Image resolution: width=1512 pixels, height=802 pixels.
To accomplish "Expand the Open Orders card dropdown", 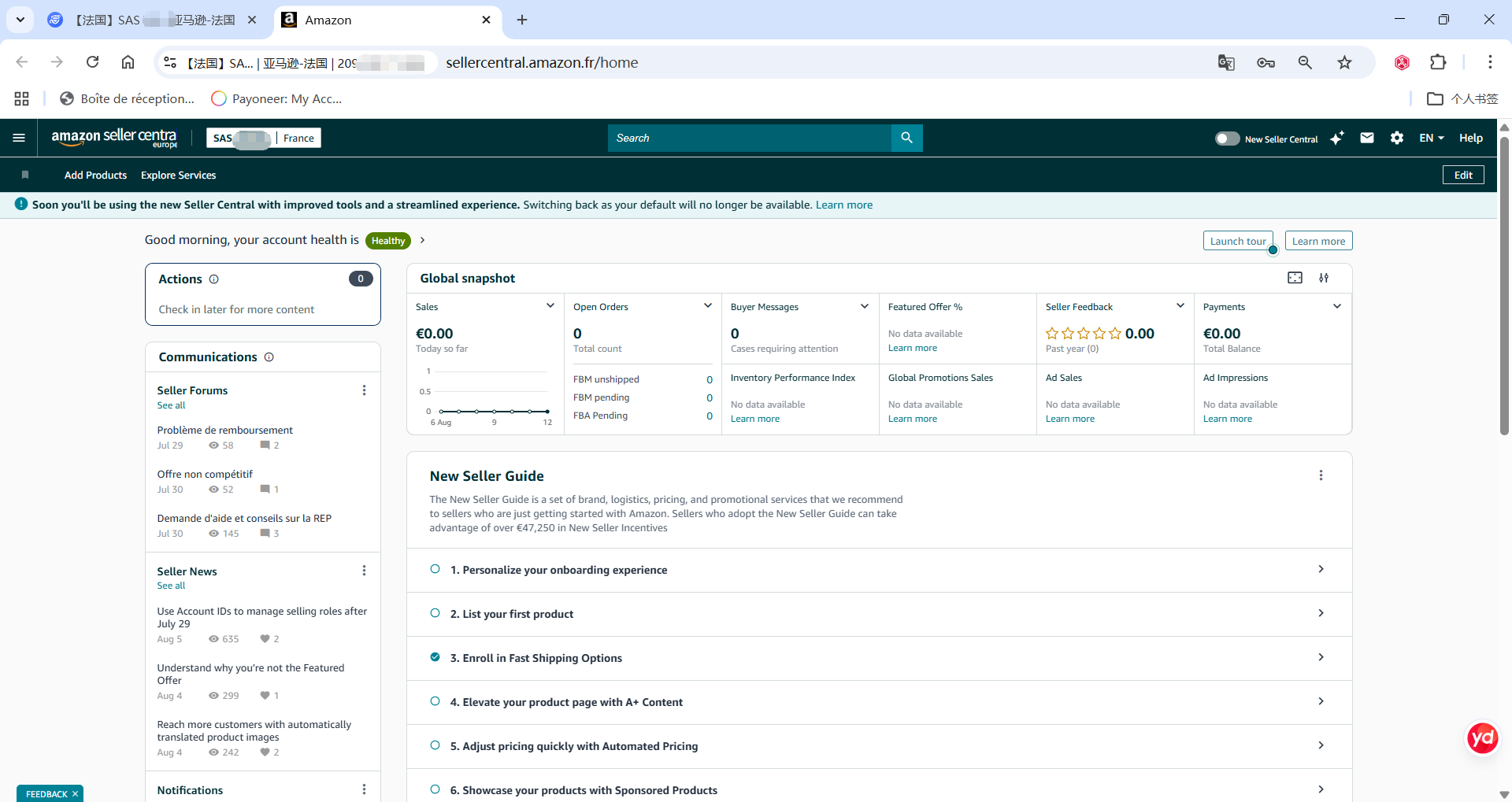I will (x=708, y=306).
